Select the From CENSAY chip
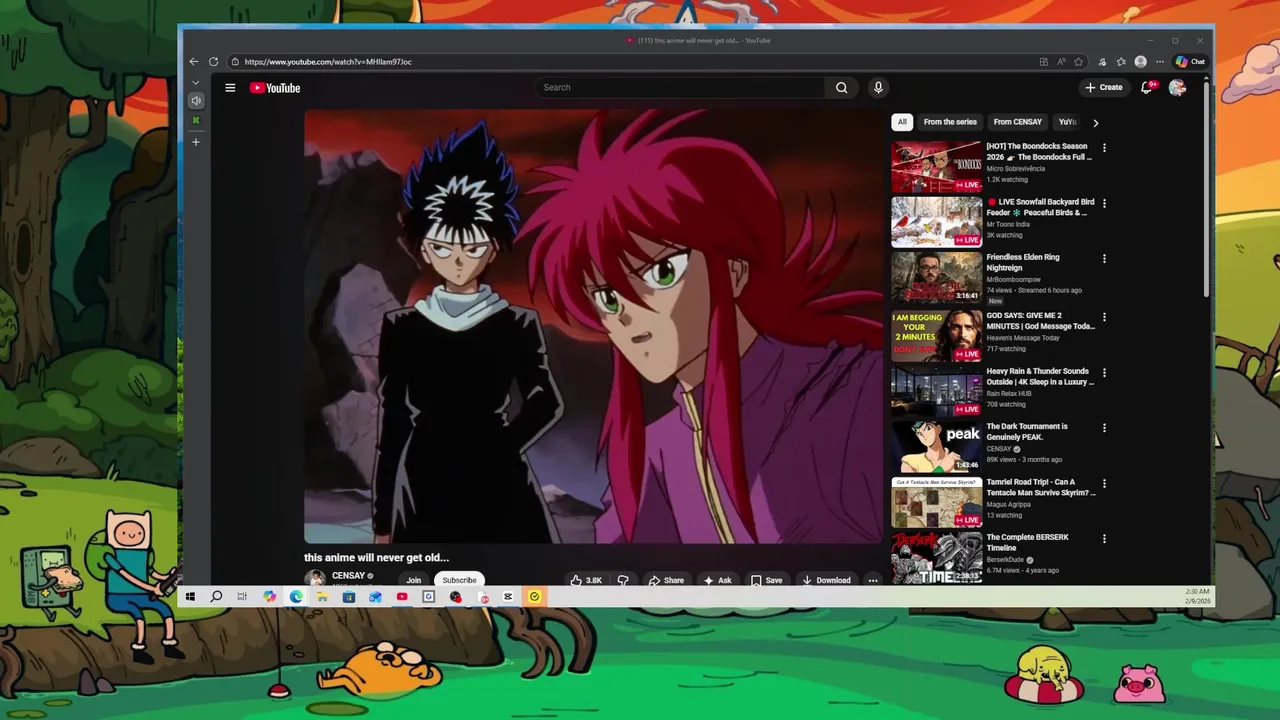Image resolution: width=1280 pixels, height=720 pixels. tap(1018, 122)
